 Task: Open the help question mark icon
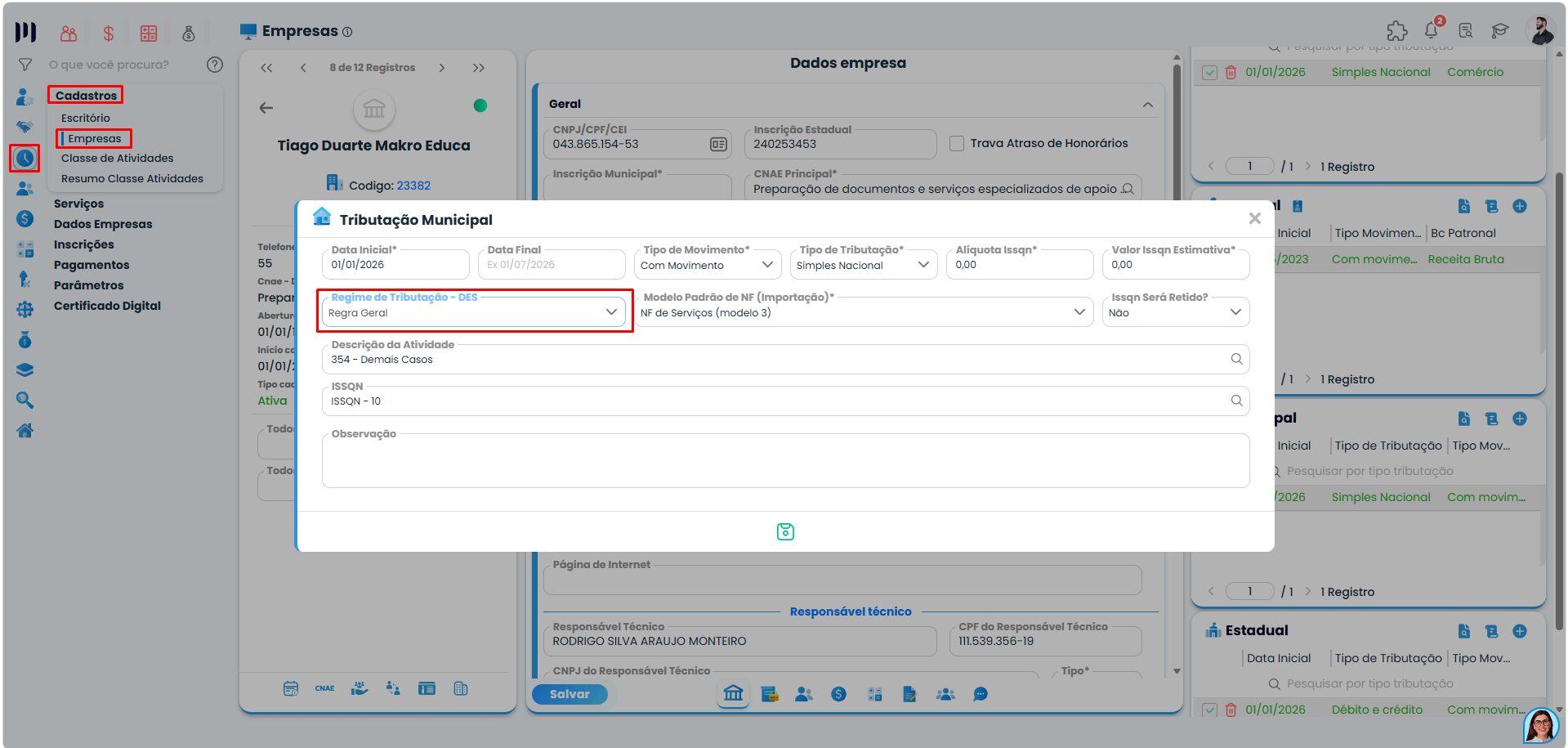(x=215, y=65)
